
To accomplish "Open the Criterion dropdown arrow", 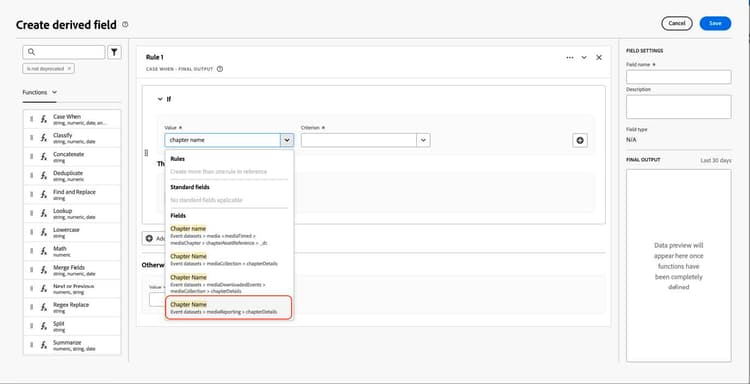I will coord(423,140).
